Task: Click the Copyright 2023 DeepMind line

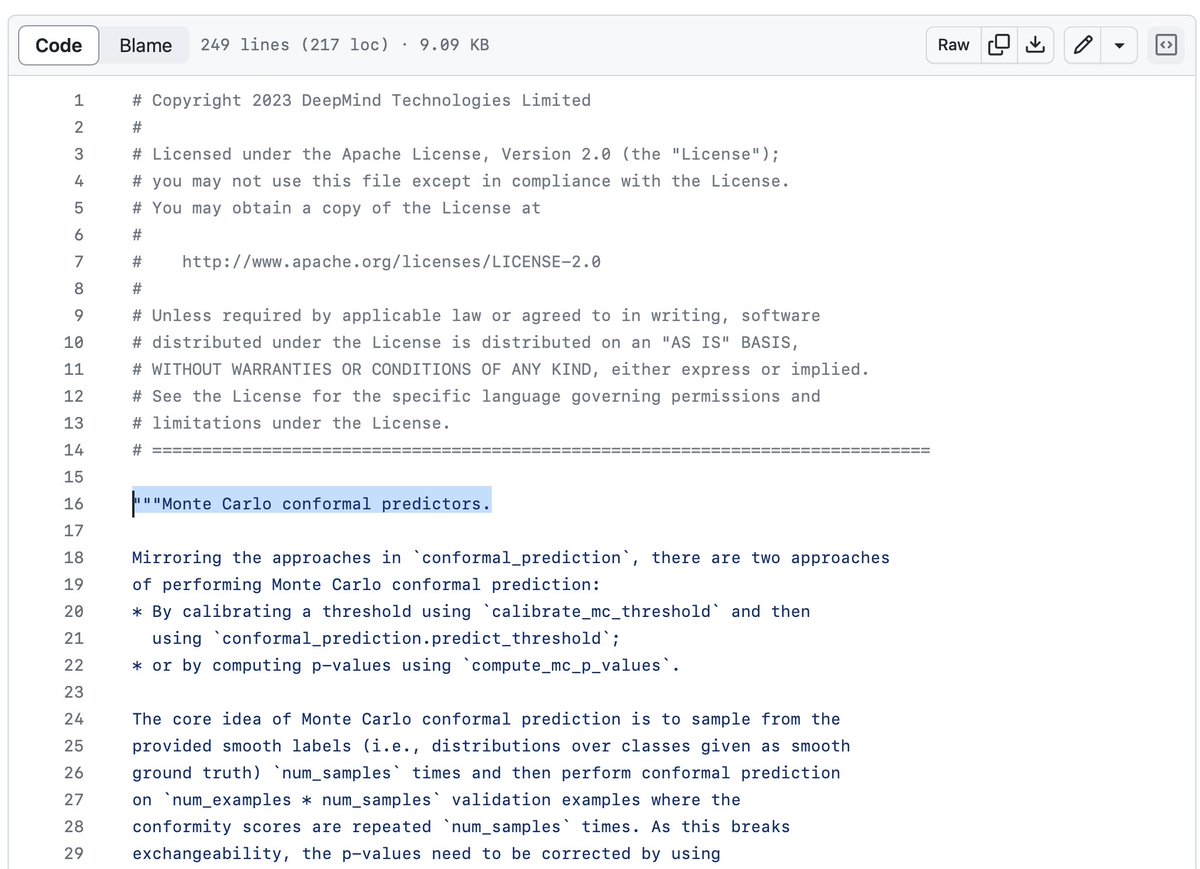Action: tap(361, 100)
